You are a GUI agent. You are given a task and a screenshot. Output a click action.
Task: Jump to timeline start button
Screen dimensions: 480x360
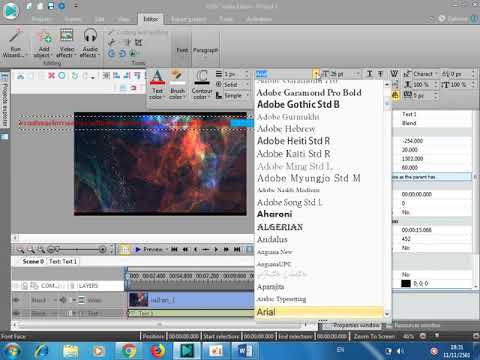coord(174,249)
